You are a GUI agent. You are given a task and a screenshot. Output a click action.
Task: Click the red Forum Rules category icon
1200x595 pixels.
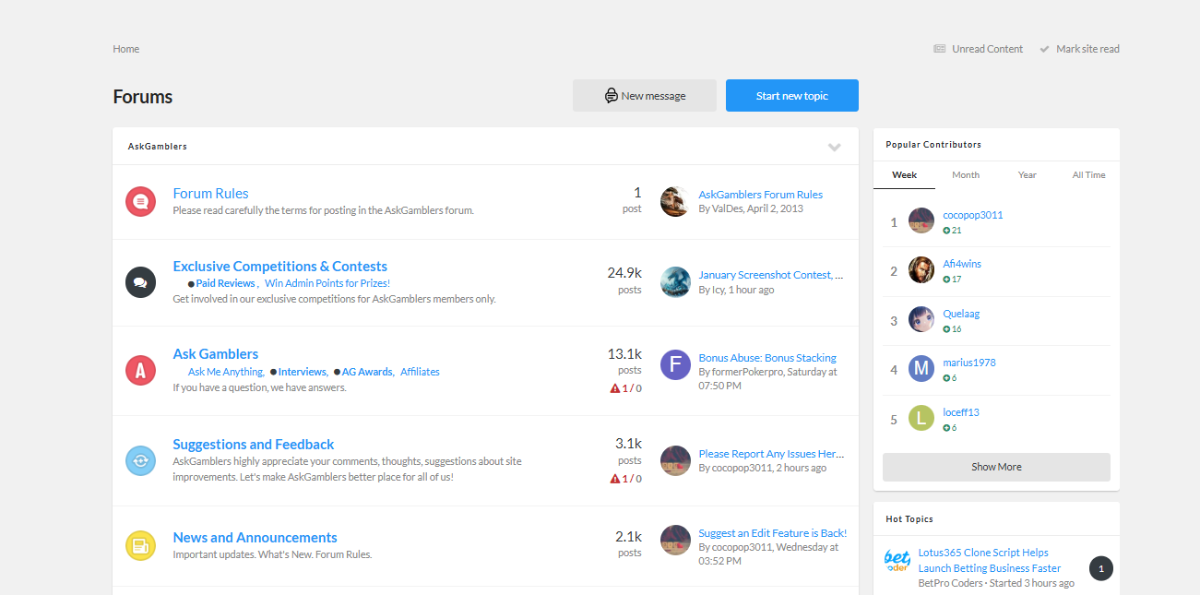pyautogui.click(x=140, y=201)
